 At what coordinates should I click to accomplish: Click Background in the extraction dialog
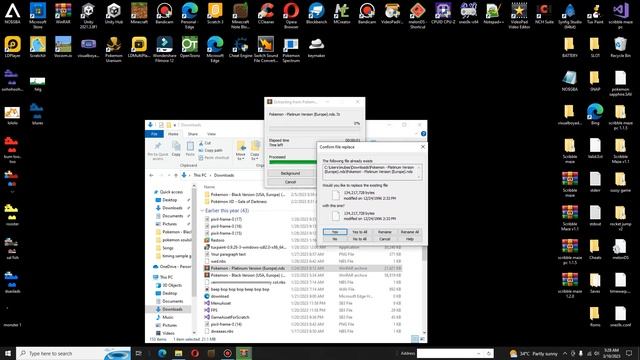(x=290, y=173)
